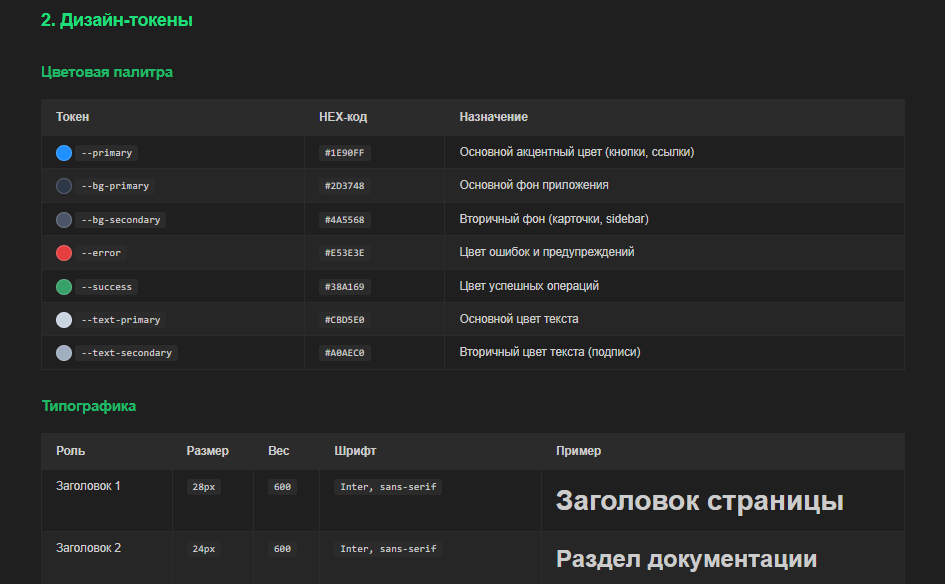Image resolution: width=945 pixels, height=584 pixels.
Task: Select the #38A169 hex code
Action: (x=345, y=287)
